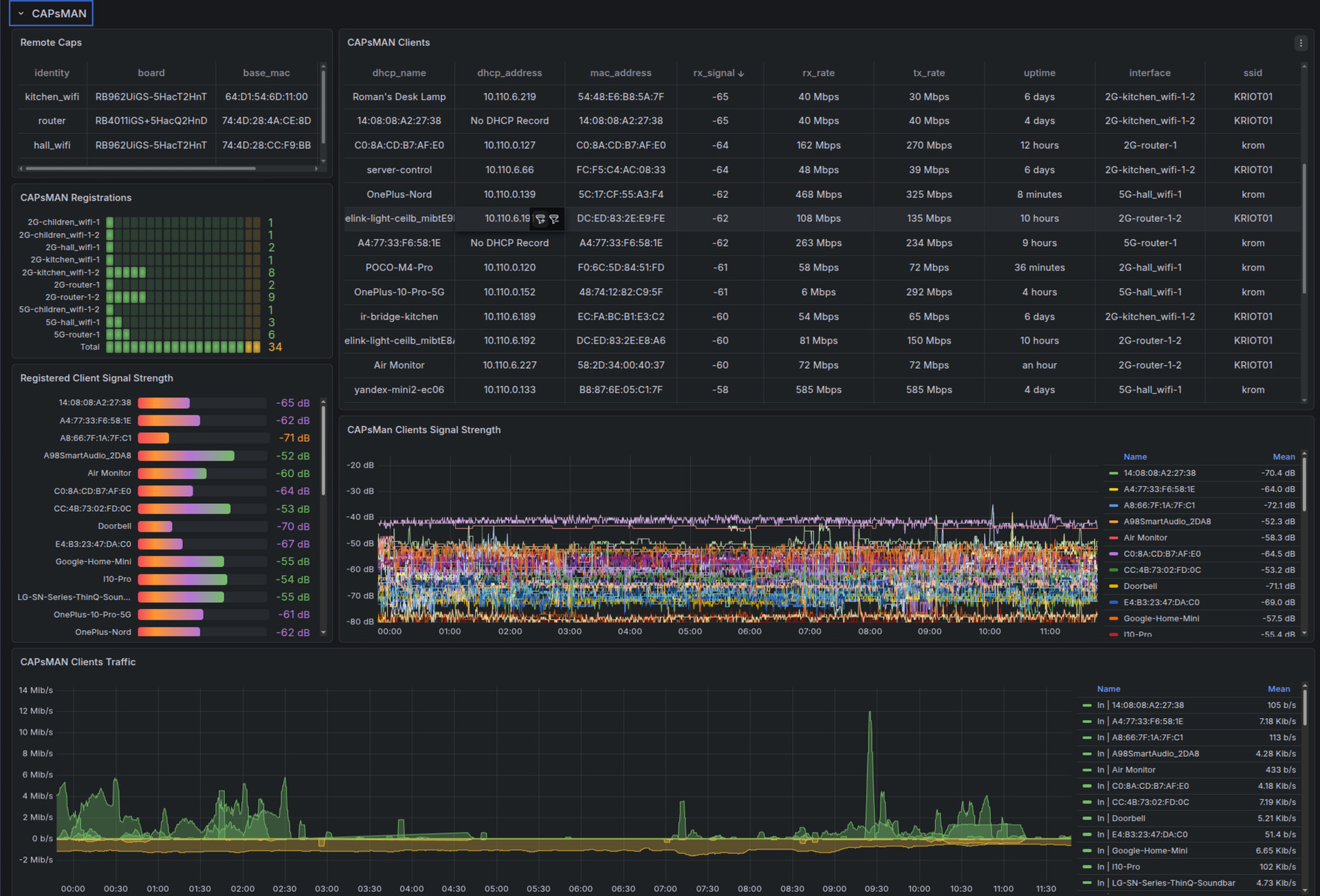This screenshot has width=1320, height=896.
Task: Click filter out value icon on 10.110.6.19 cell
Action: tap(554, 219)
